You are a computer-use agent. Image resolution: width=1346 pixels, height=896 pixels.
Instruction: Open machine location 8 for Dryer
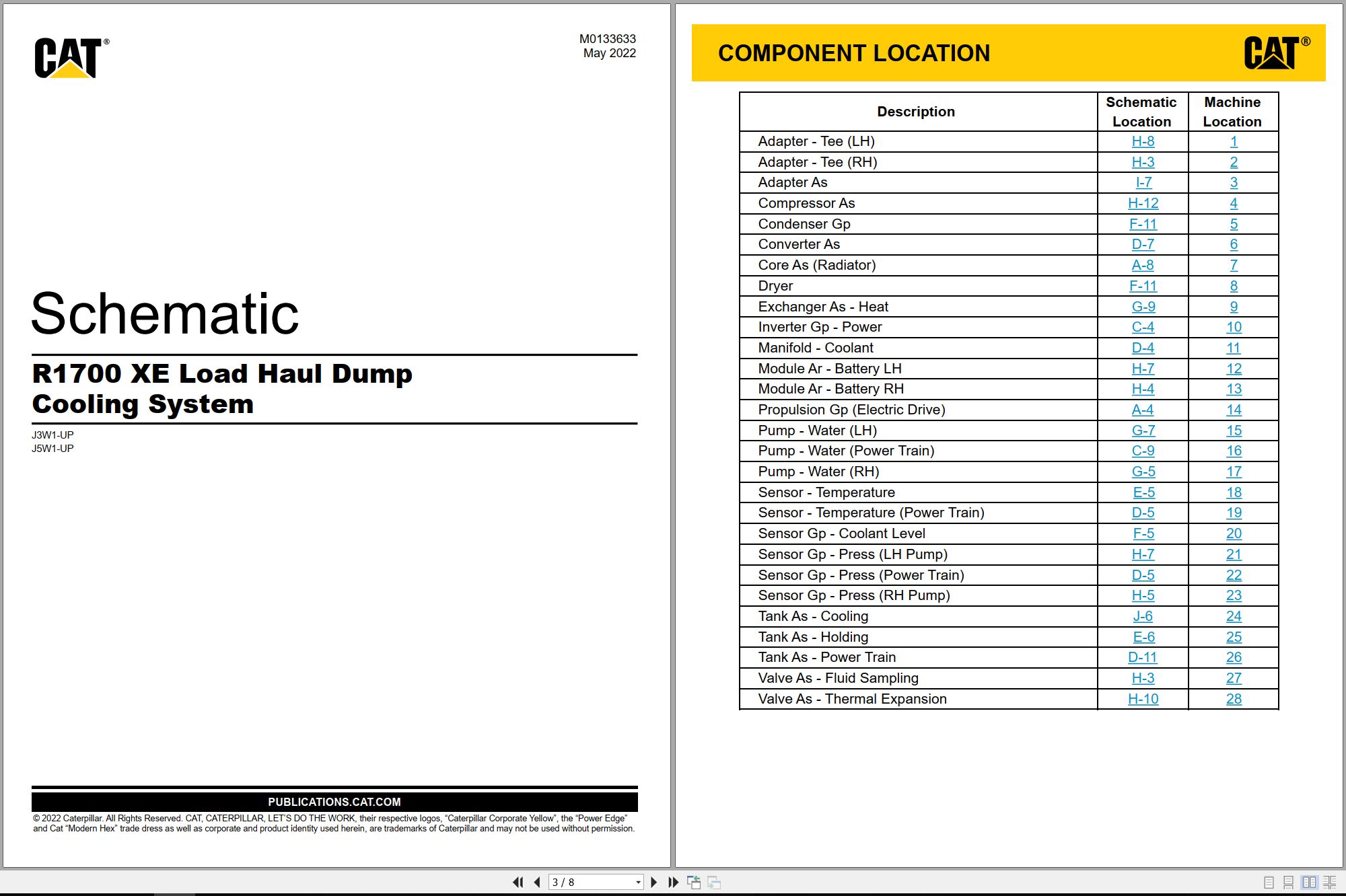click(x=1234, y=286)
